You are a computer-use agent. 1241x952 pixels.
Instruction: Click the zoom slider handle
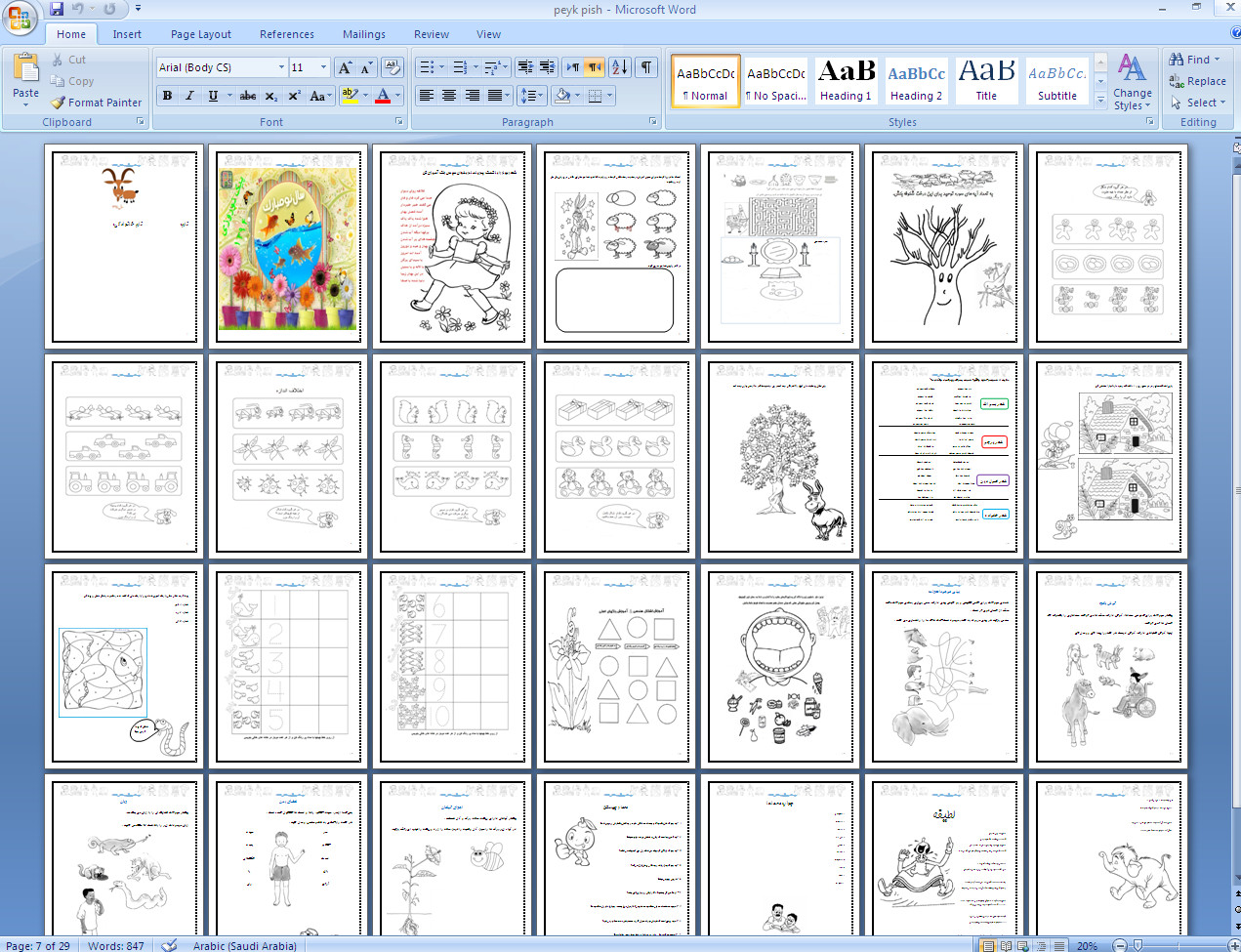point(1135,945)
